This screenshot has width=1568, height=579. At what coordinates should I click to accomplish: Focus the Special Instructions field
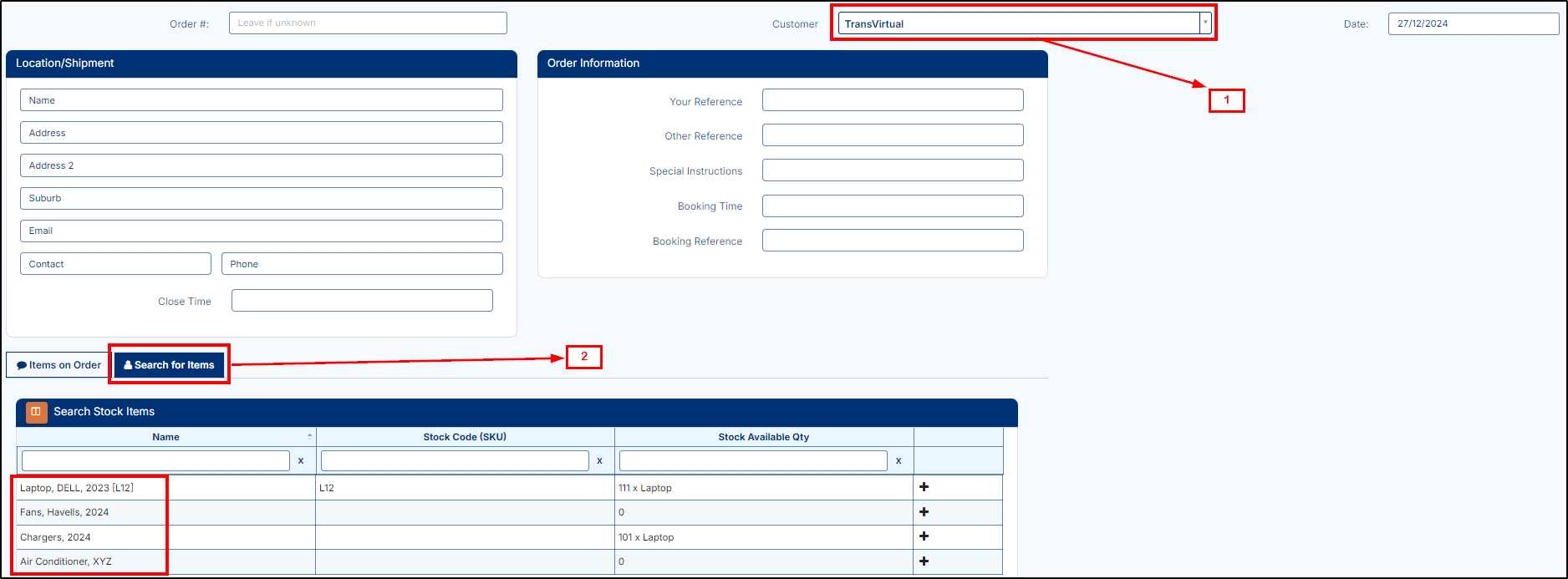pos(892,170)
